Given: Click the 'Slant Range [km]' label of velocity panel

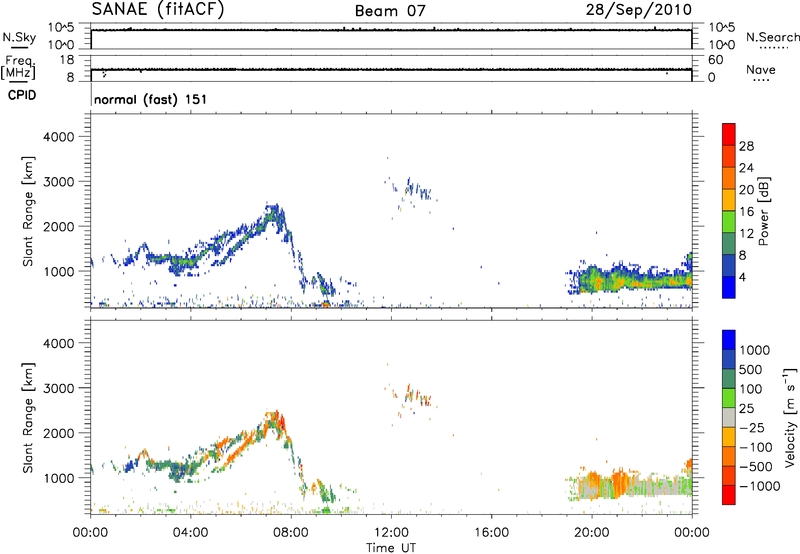Looking at the screenshot, I should tap(28, 418).
